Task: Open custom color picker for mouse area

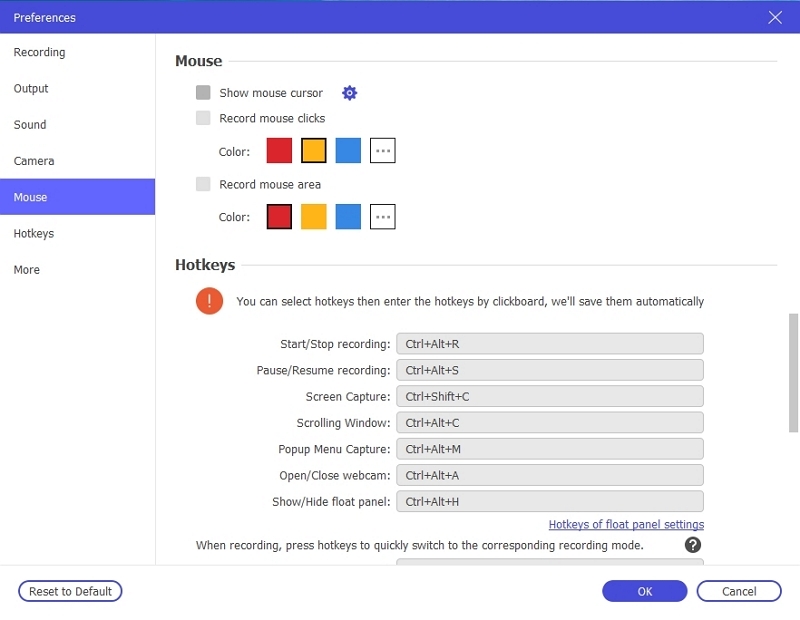Action: pos(382,217)
